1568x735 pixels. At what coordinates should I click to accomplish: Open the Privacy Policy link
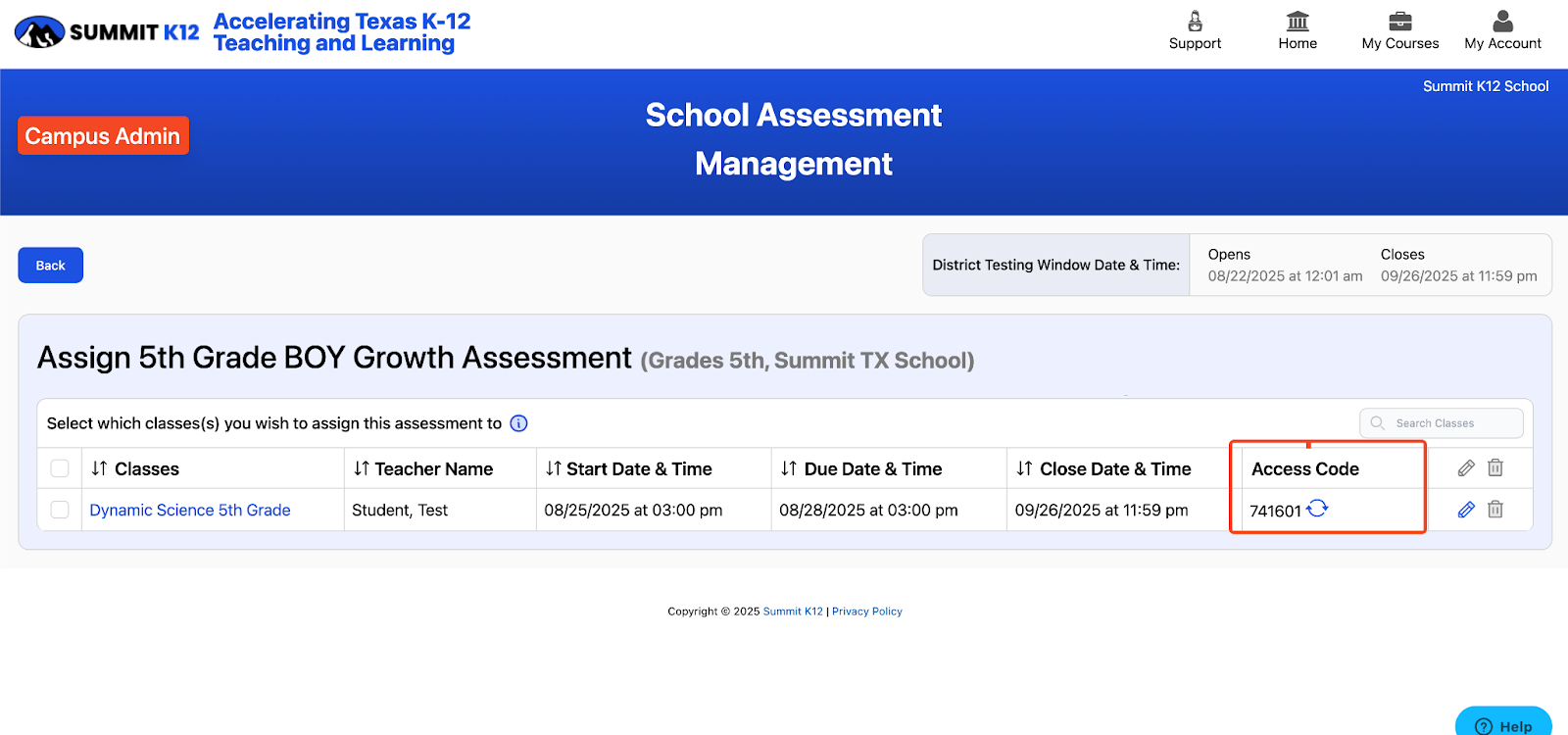[867, 612]
